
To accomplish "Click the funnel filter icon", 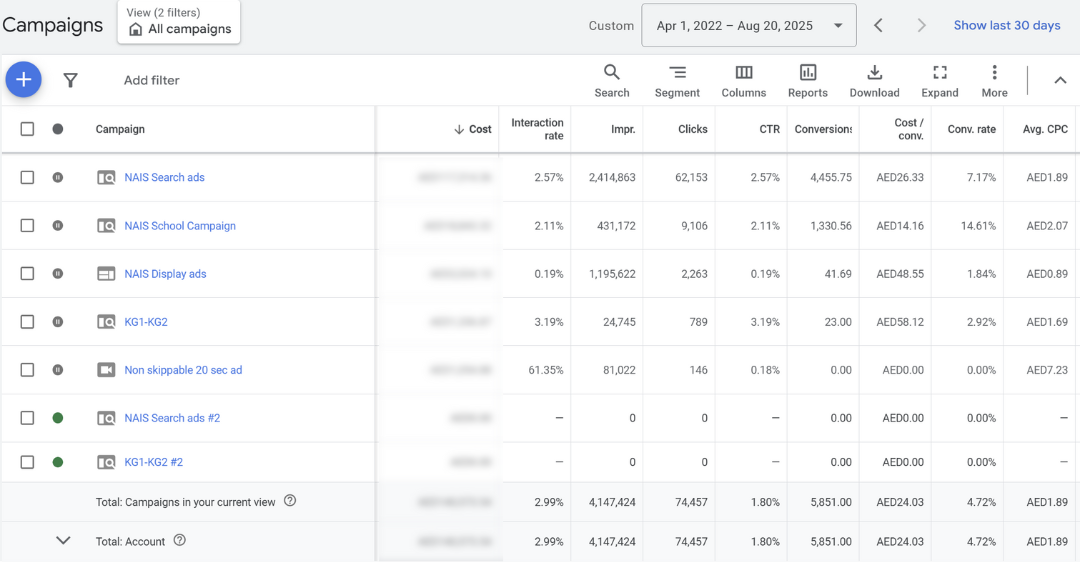I will (70, 80).
